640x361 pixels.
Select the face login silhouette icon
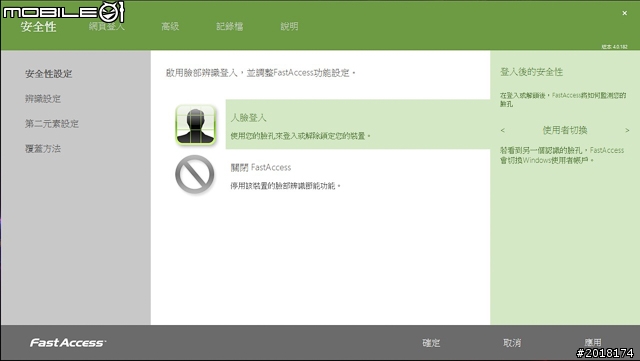pos(196,125)
